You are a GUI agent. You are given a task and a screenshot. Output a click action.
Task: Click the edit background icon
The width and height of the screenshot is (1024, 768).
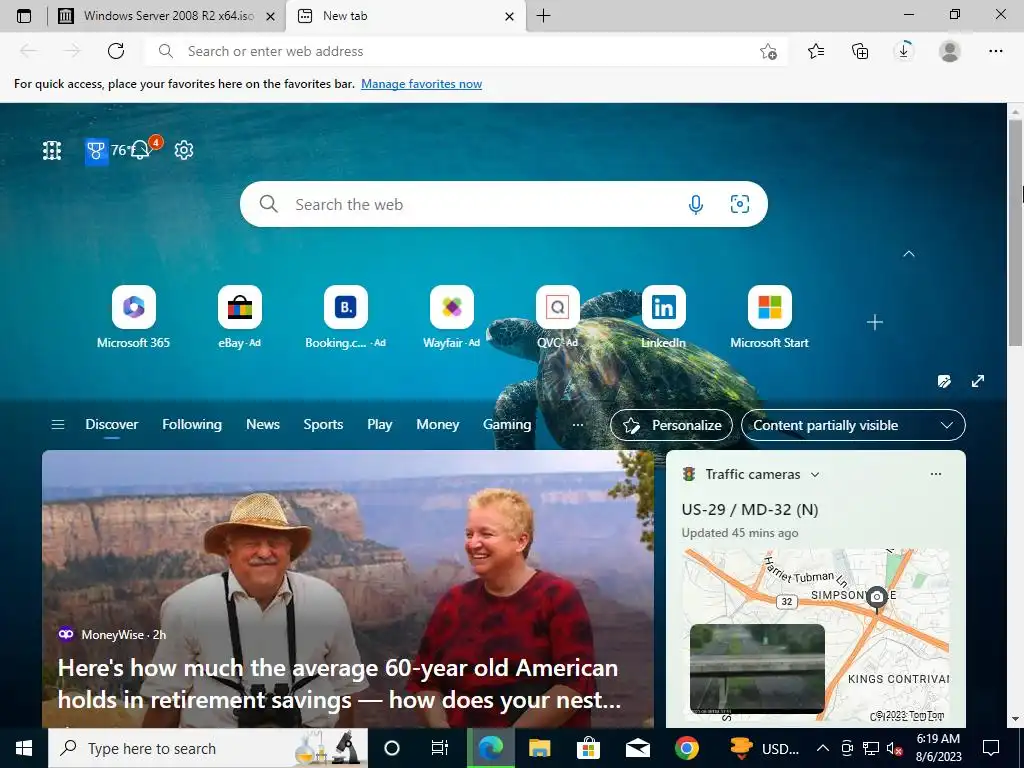tap(944, 381)
